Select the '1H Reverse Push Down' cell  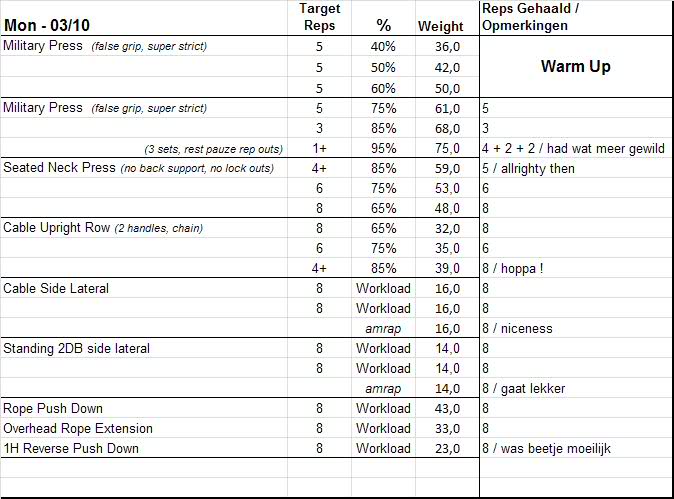pos(71,448)
